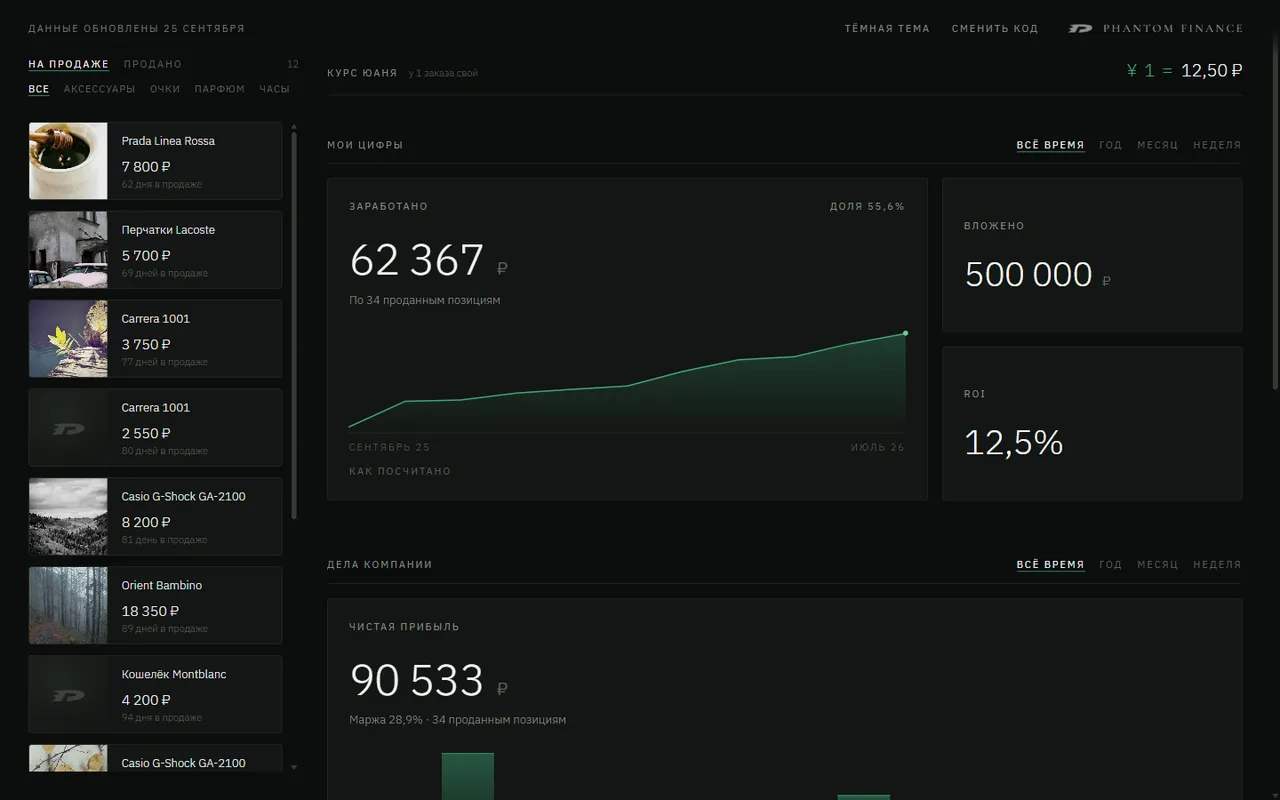Click the item count 12 beside ПРОДАНО
This screenshot has height=800, width=1280.
[293, 65]
